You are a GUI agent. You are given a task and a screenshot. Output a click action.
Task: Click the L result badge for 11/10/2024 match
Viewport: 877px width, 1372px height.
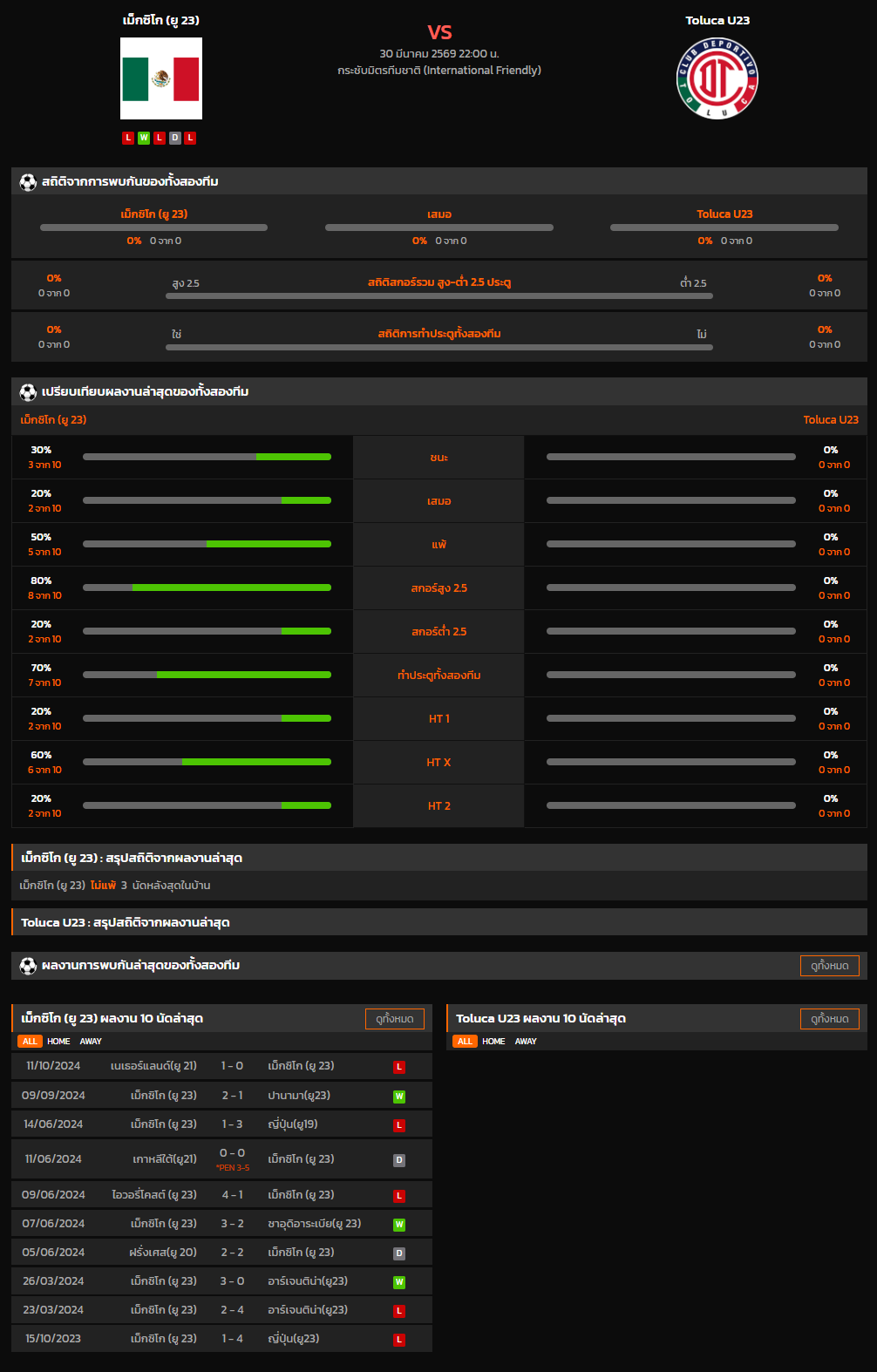(399, 1067)
